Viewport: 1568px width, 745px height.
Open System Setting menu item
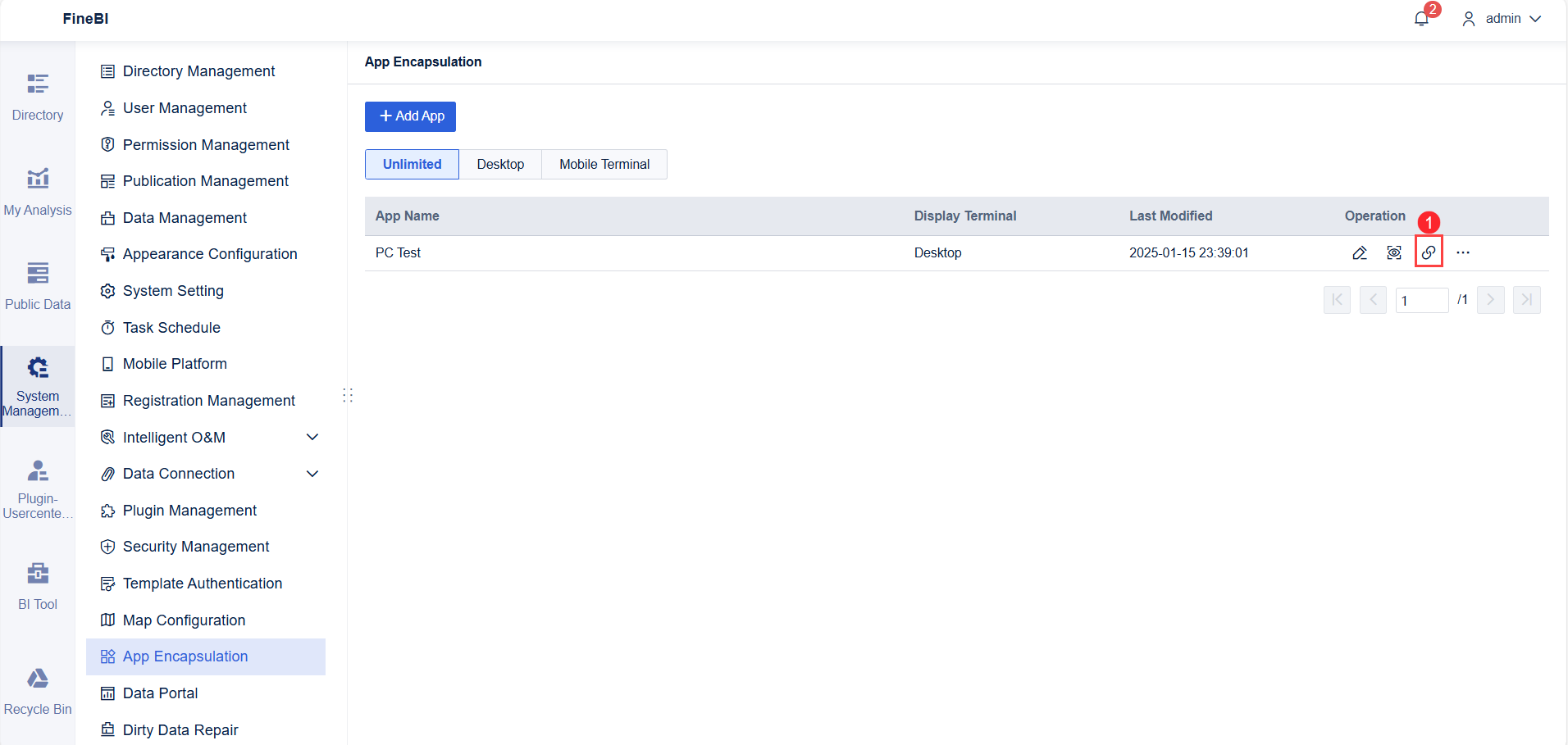coord(206,291)
